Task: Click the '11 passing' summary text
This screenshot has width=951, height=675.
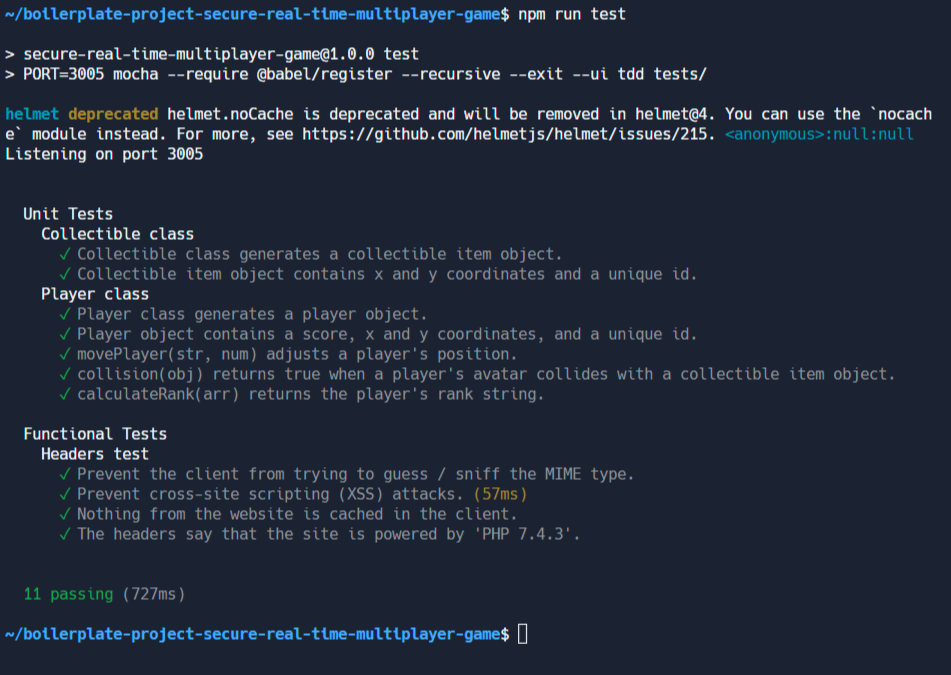Action: coord(69,594)
